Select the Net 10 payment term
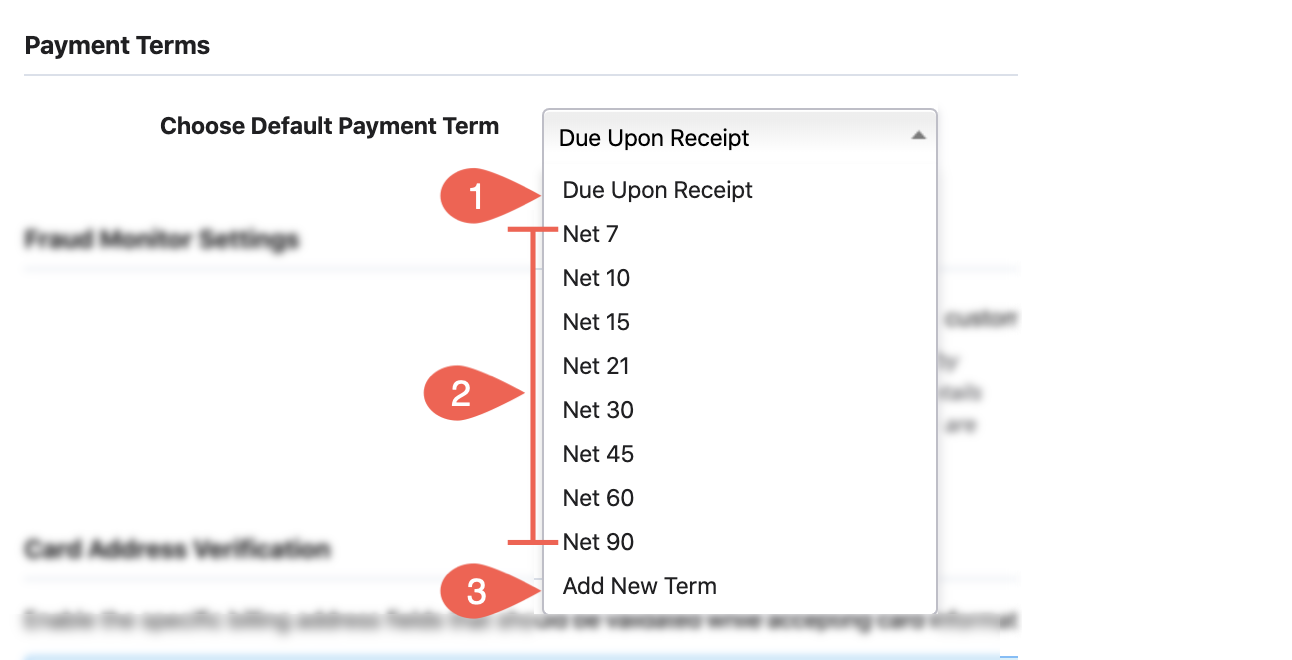 740,278
